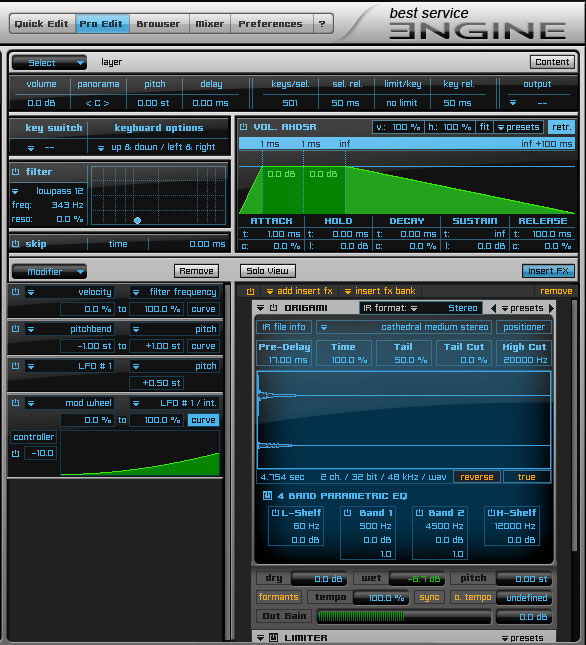Toggle the velocity modifier power icon
This screenshot has height=645, width=586.
point(16,292)
